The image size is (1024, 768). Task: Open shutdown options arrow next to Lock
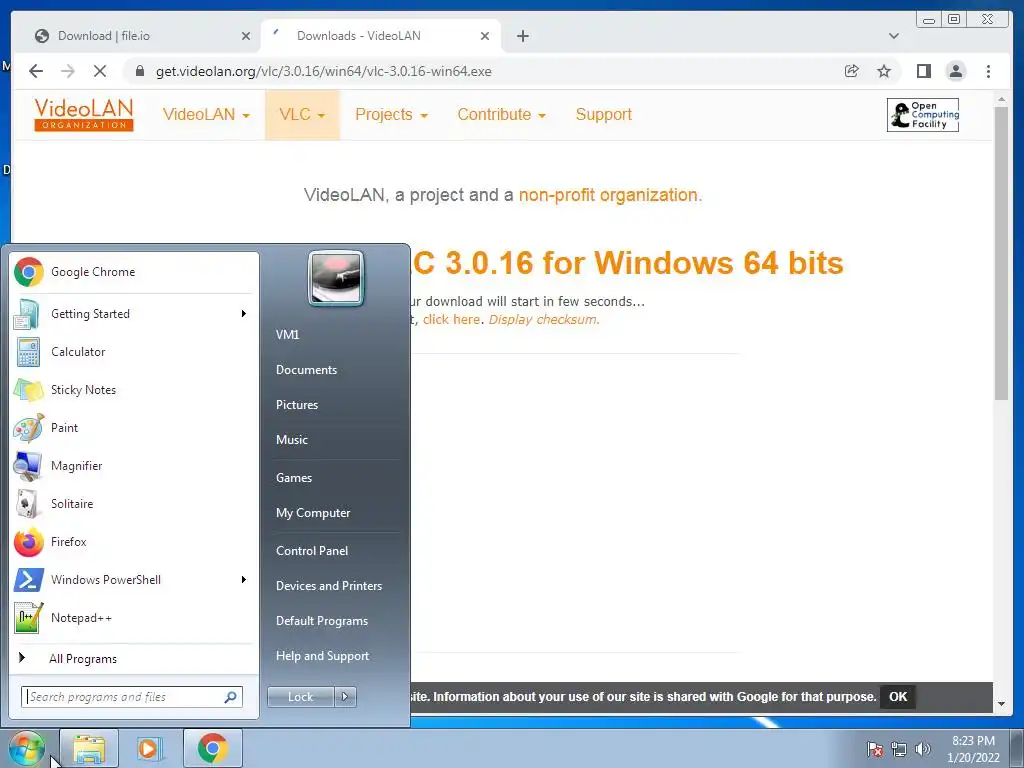click(345, 697)
